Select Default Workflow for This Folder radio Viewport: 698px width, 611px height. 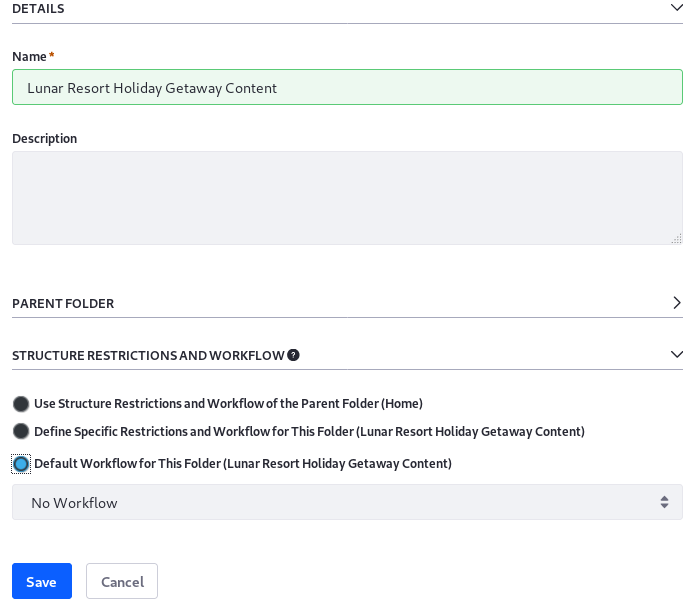coord(21,464)
